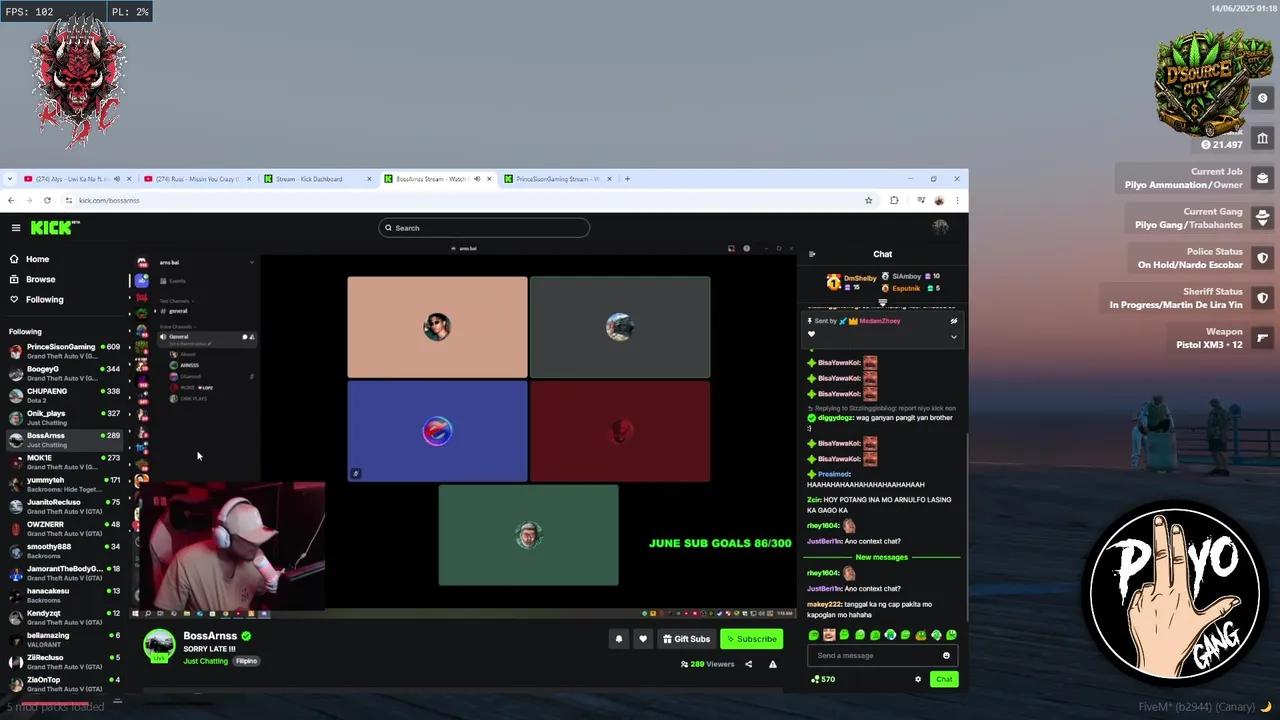Click the Current Job briefcase icon
Image resolution: width=1280 pixels, height=720 pixels.
point(1262,178)
